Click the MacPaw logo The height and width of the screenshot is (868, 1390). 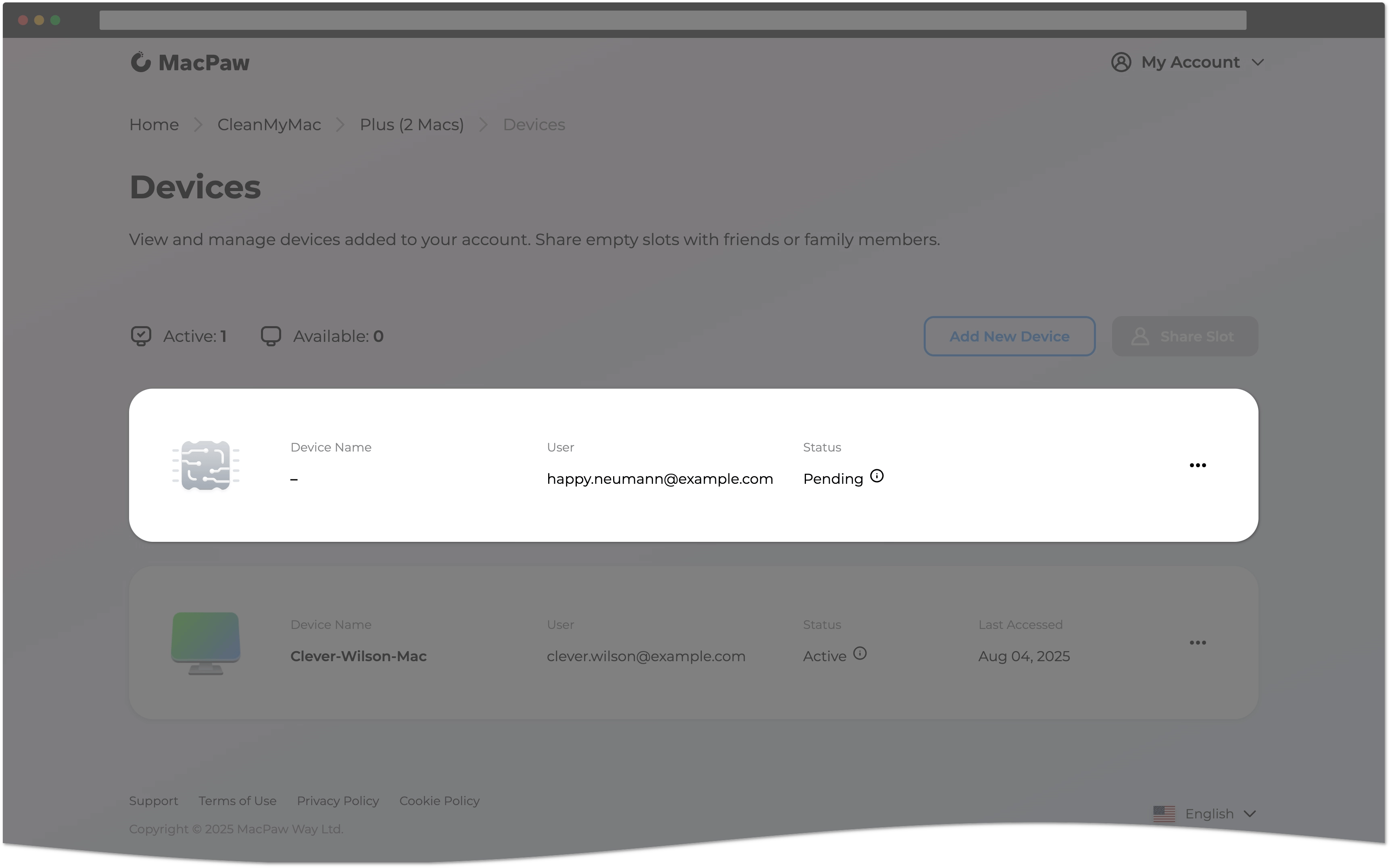190,62
